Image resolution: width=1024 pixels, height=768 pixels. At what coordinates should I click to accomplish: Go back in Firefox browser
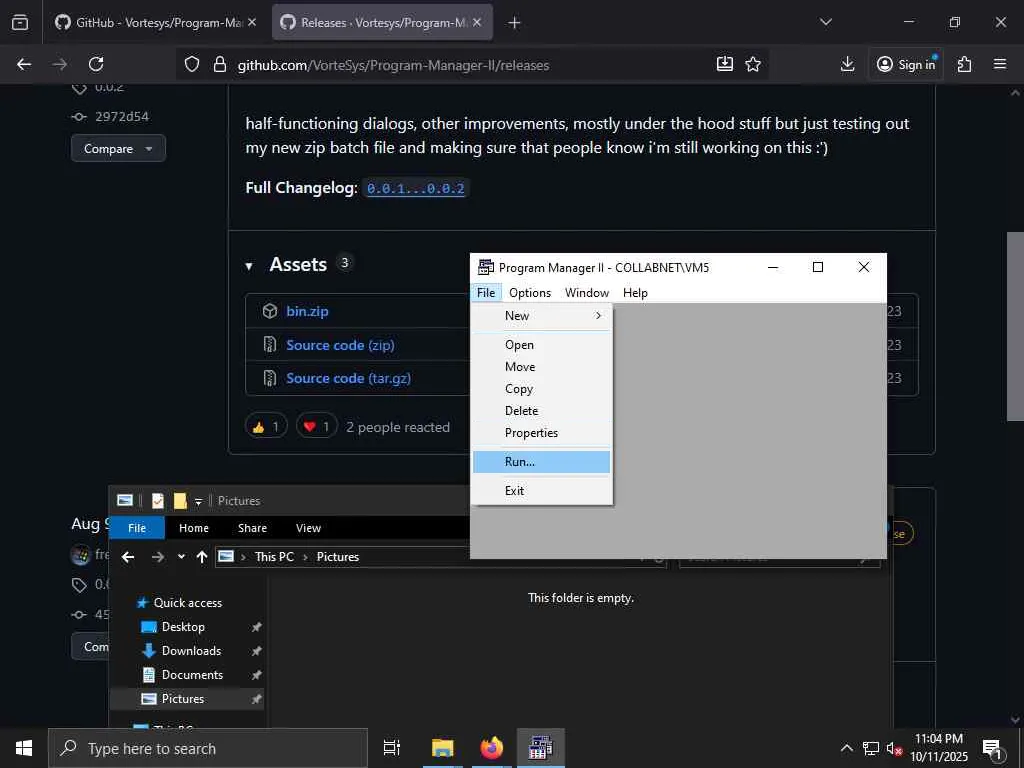(x=24, y=64)
